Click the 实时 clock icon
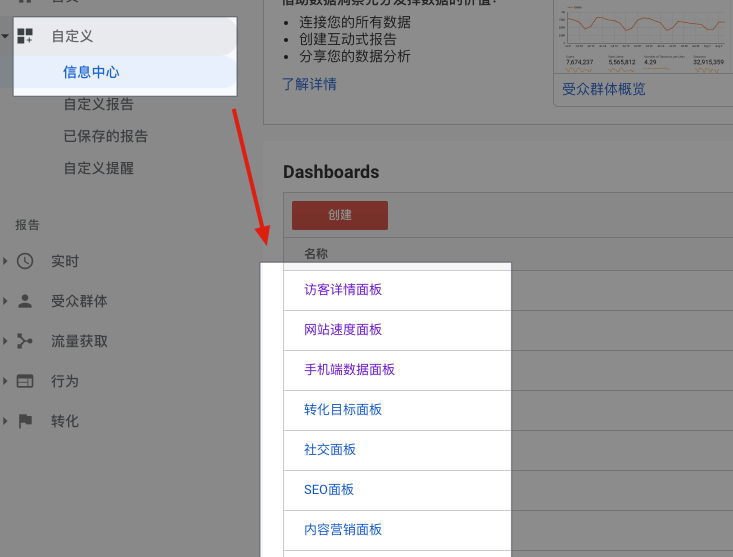Viewport: 733px width, 557px height. [x=25, y=261]
